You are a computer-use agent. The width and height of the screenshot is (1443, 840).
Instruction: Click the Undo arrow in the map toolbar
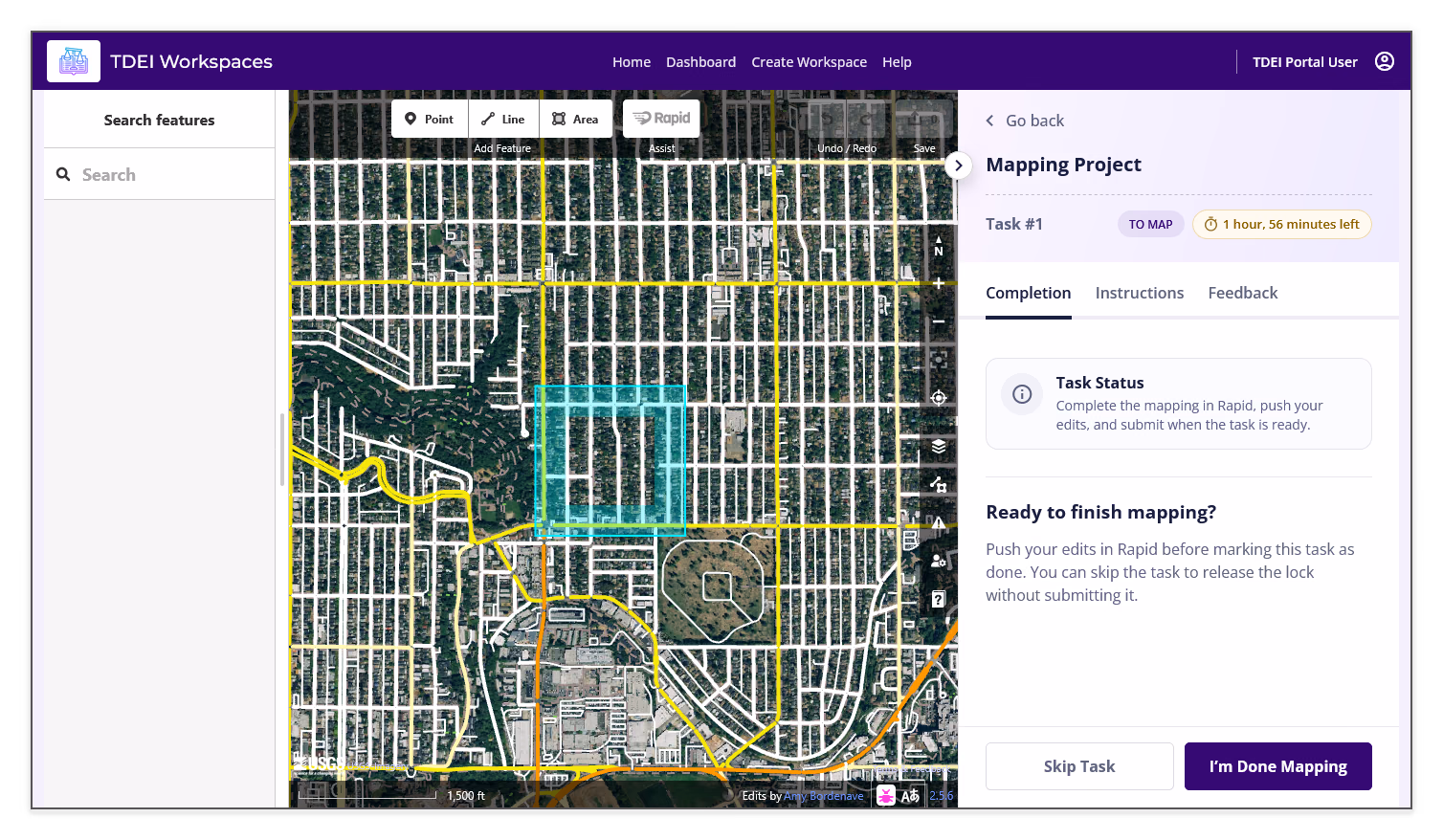point(826,119)
